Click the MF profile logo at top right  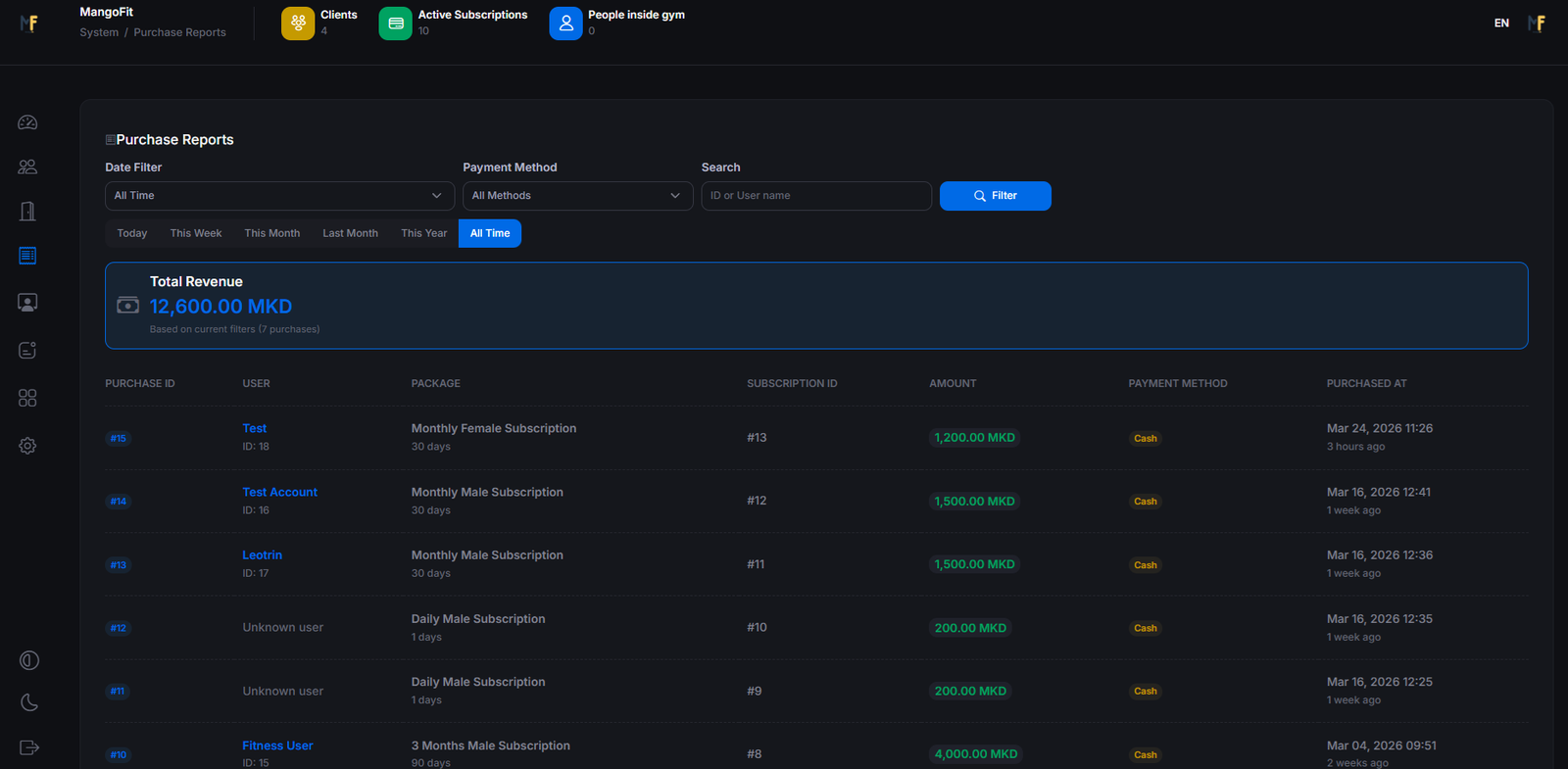click(1537, 23)
